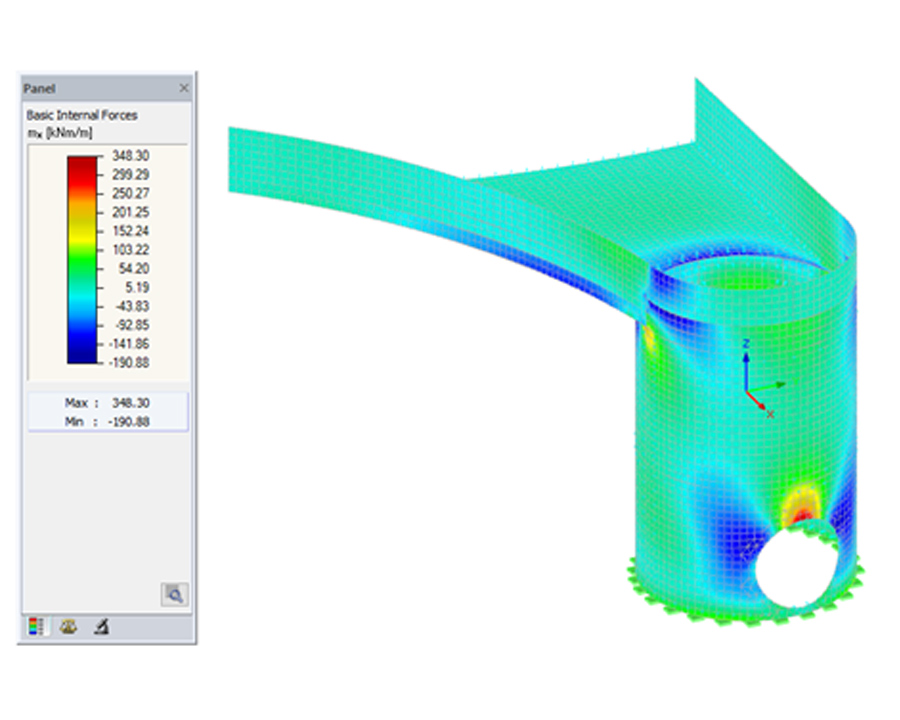The height and width of the screenshot is (720, 900).
Task: Open the color scale tab icon
Action: (36, 626)
